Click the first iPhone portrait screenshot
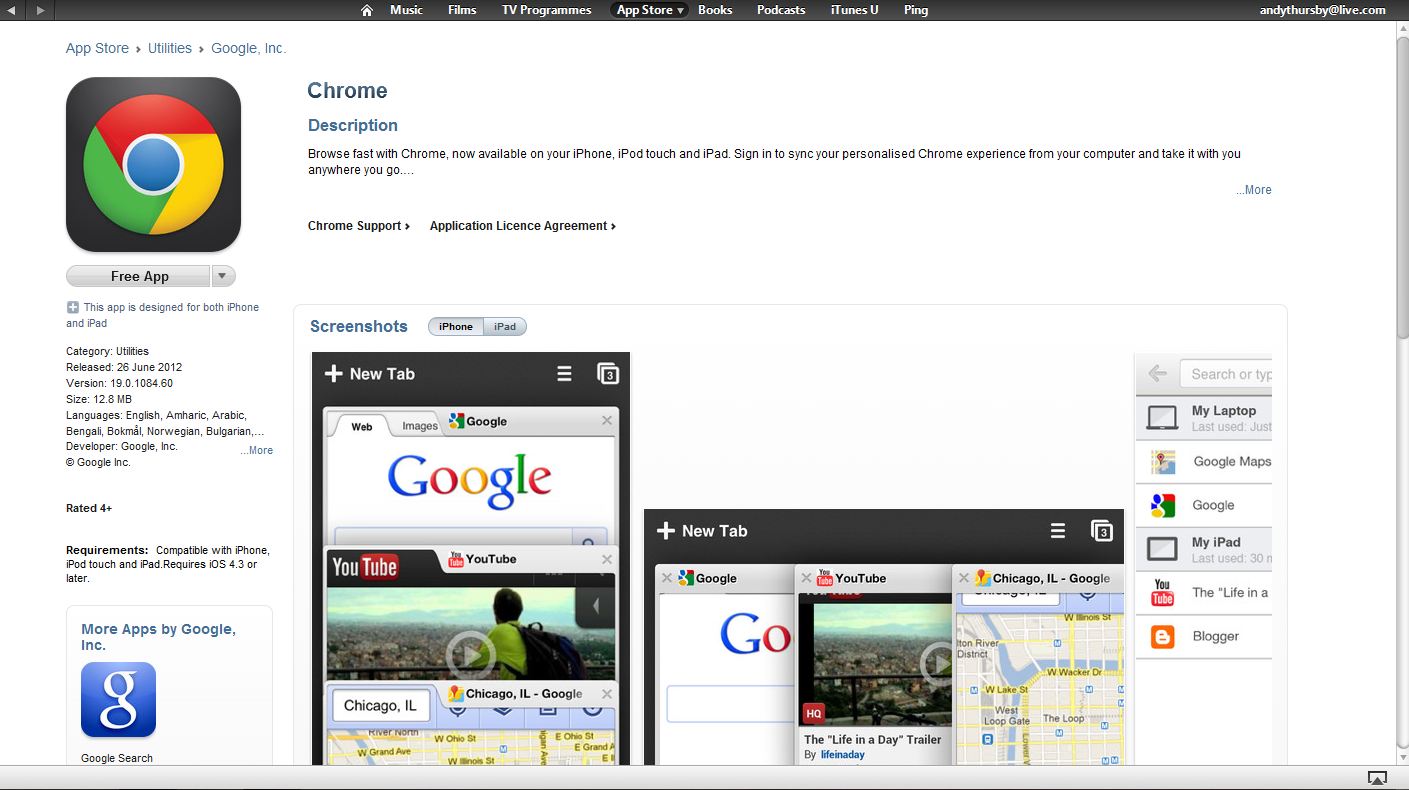The height and width of the screenshot is (790, 1409). (x=471, y=558)
